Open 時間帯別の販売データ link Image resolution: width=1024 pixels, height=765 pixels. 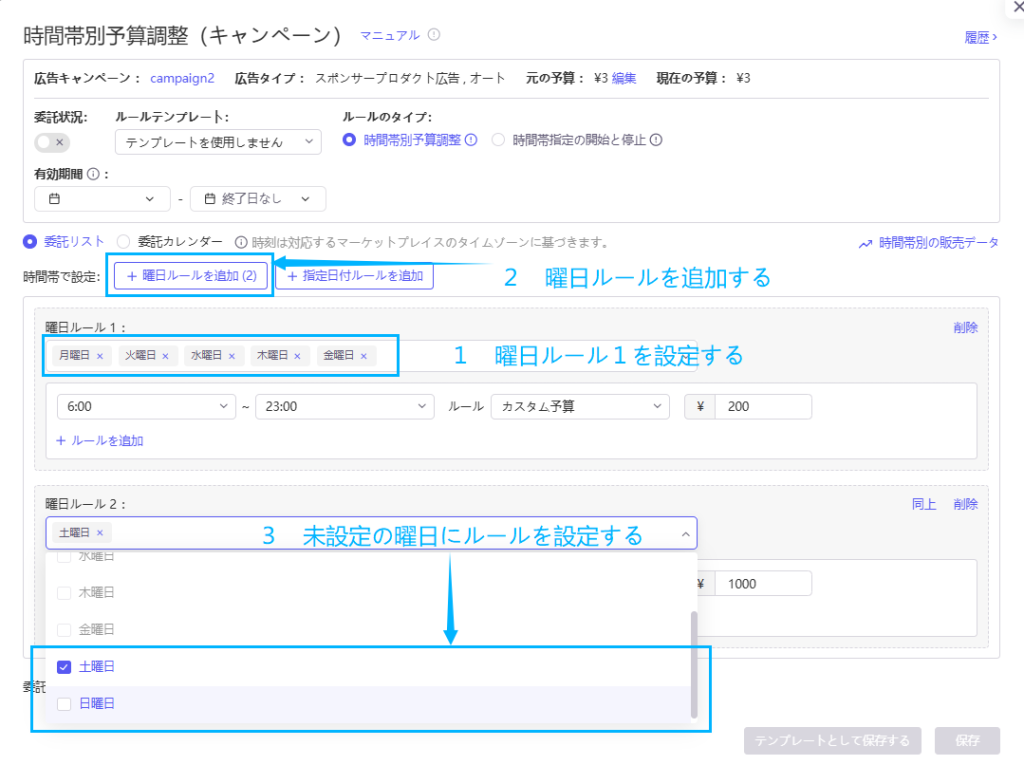point(938,243)
